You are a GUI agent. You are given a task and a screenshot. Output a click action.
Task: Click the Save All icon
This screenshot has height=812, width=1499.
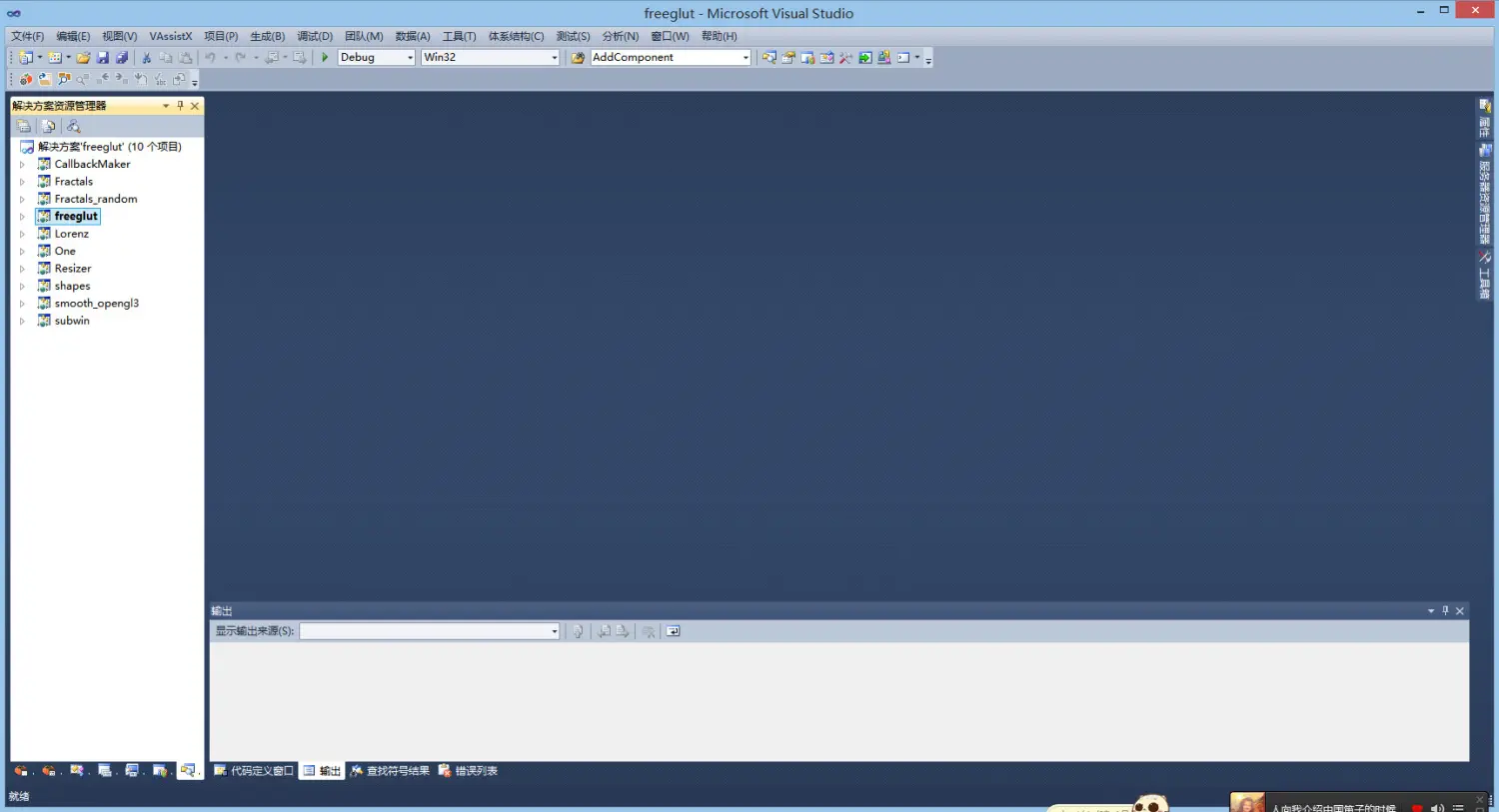coord(122,58)
